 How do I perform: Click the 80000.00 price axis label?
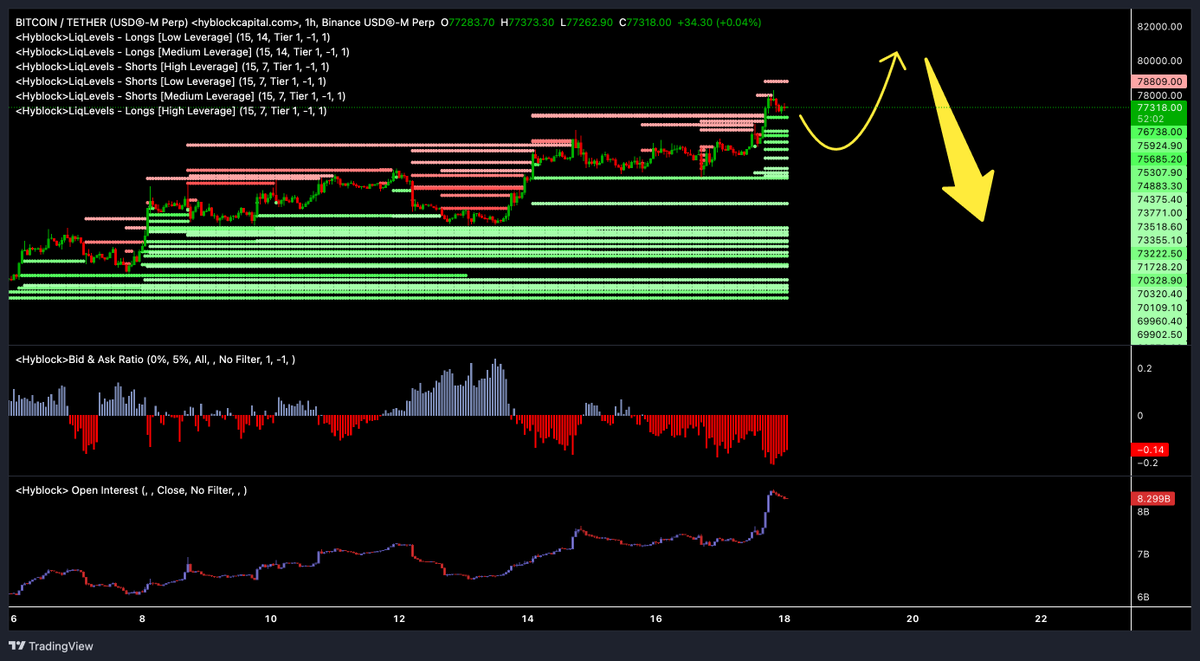click(1160, 60)
